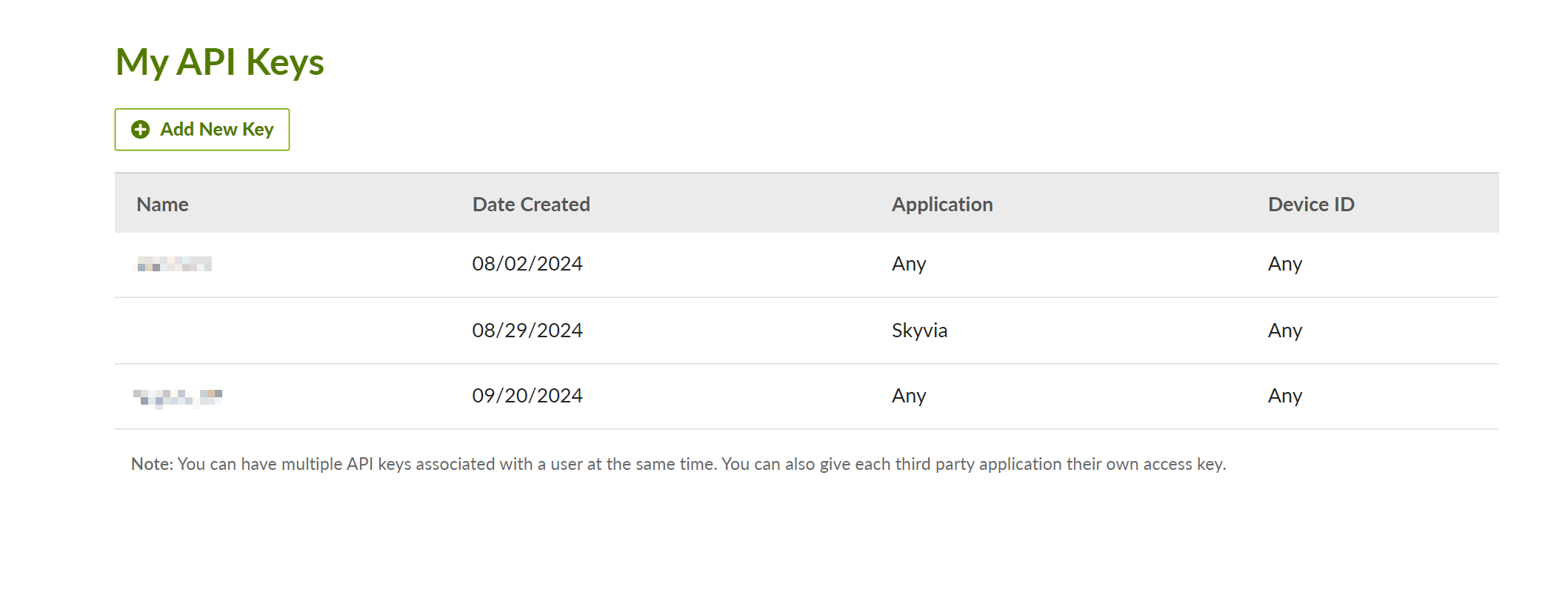Select the Application column header
This screenshot has width=1568, height=607.
tap(942, 205)
